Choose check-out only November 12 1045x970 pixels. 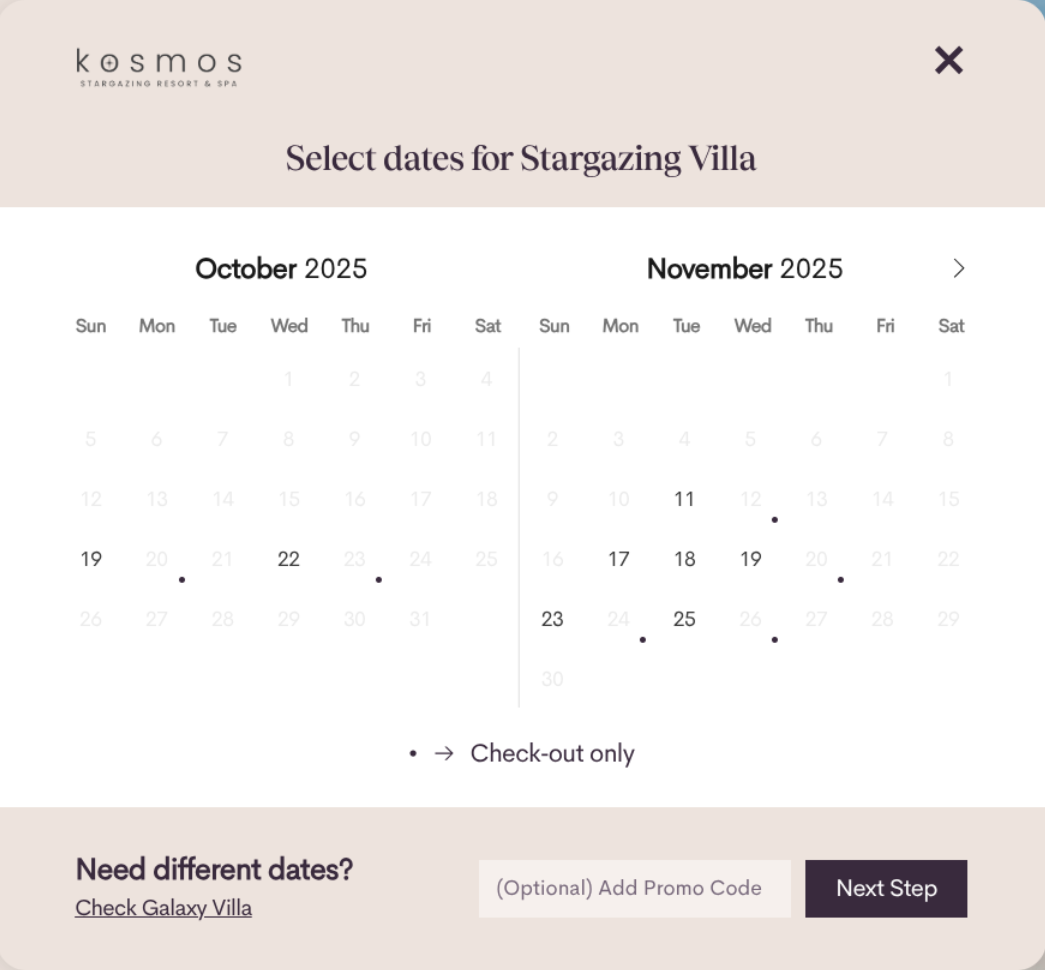[x=751, y=499]
